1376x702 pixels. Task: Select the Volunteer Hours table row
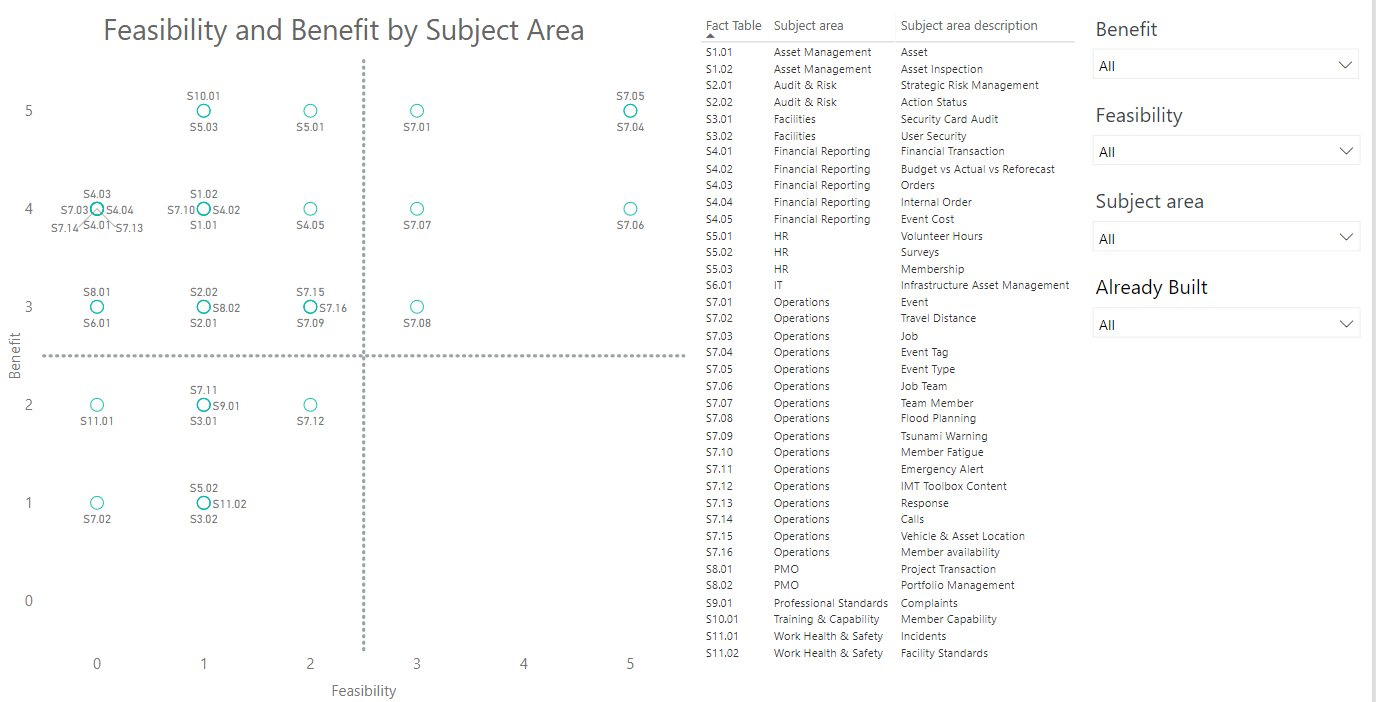point(889,236)
